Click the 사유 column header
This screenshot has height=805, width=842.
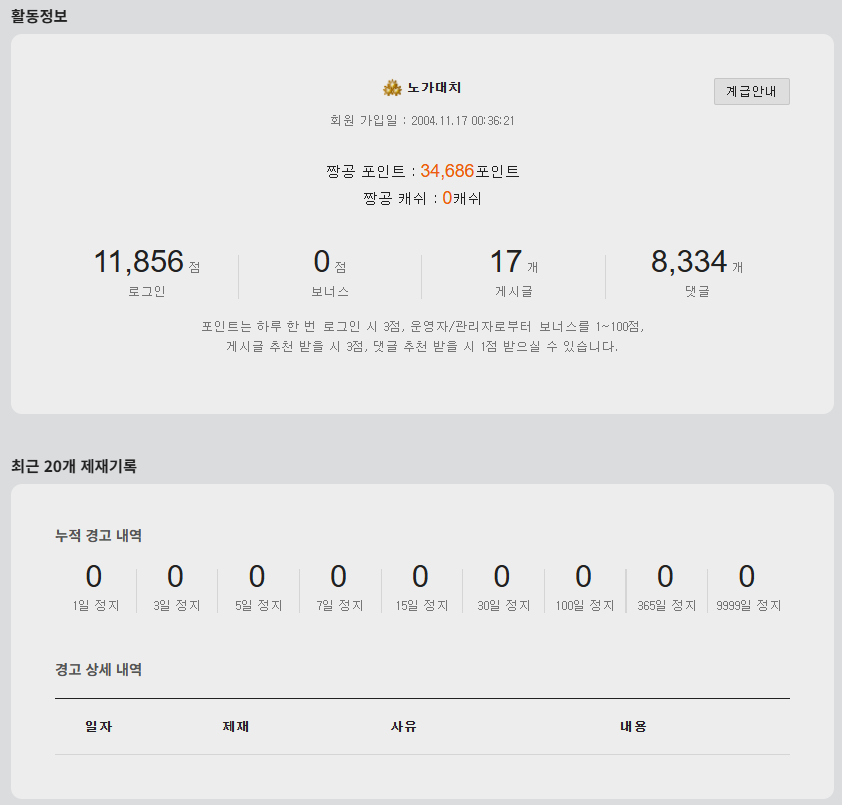[403, 726]
